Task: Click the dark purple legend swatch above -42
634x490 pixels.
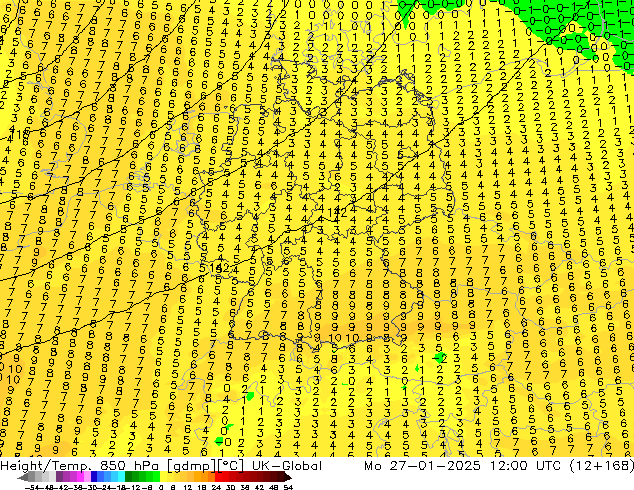Action: [x=59, y=476]
